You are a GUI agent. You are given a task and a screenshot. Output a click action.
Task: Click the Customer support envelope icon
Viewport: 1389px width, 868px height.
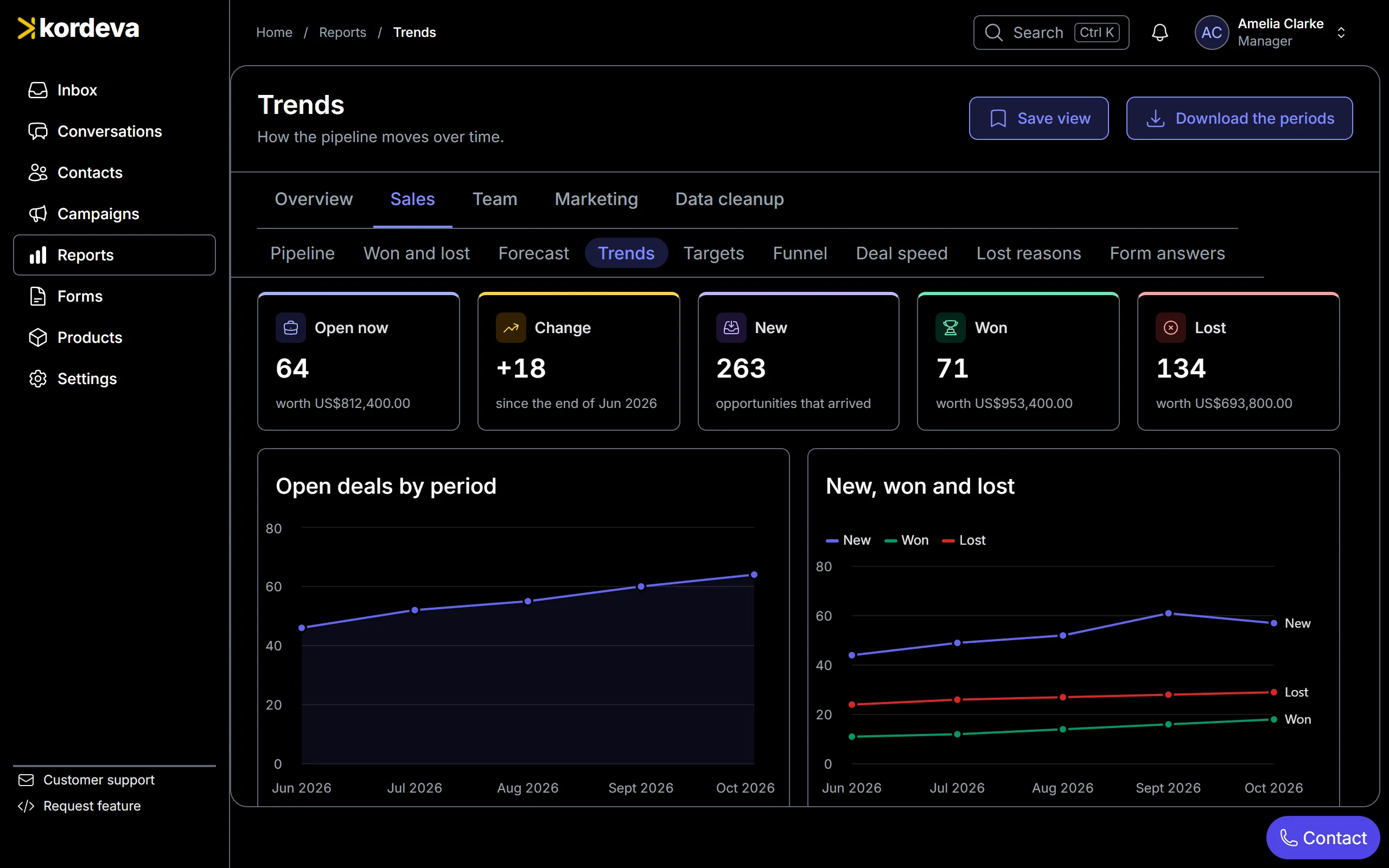pyautogui.click(x=26, y=780)
